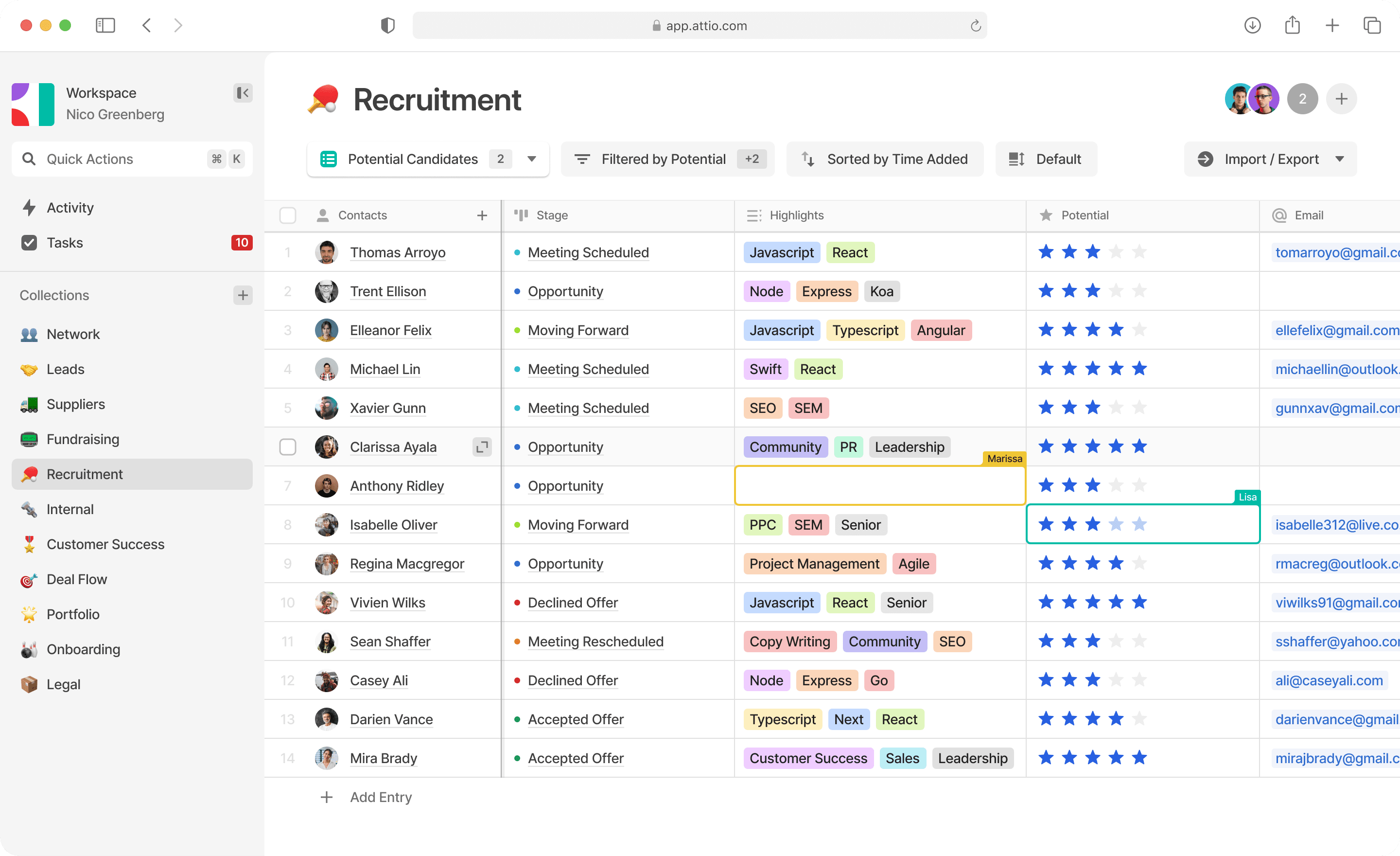Collapse the workspace sidebar panel
Image resolution: width=1400 pixels, height=856 pixels.
243,92
